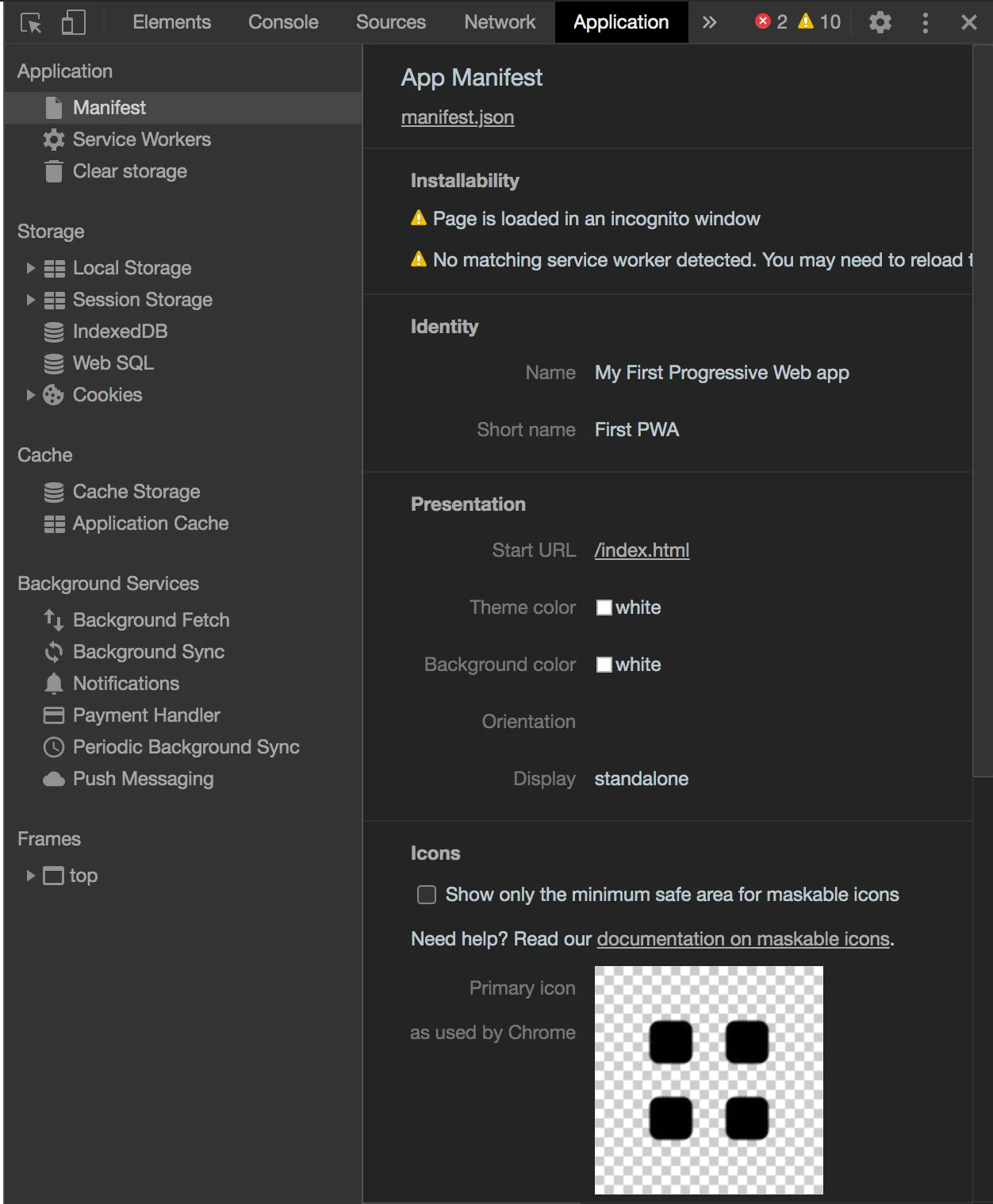Select the Inspect element tool
The width and height of the screenshot is (993, 1204).
pyautogui.click(x=33, y=21)
